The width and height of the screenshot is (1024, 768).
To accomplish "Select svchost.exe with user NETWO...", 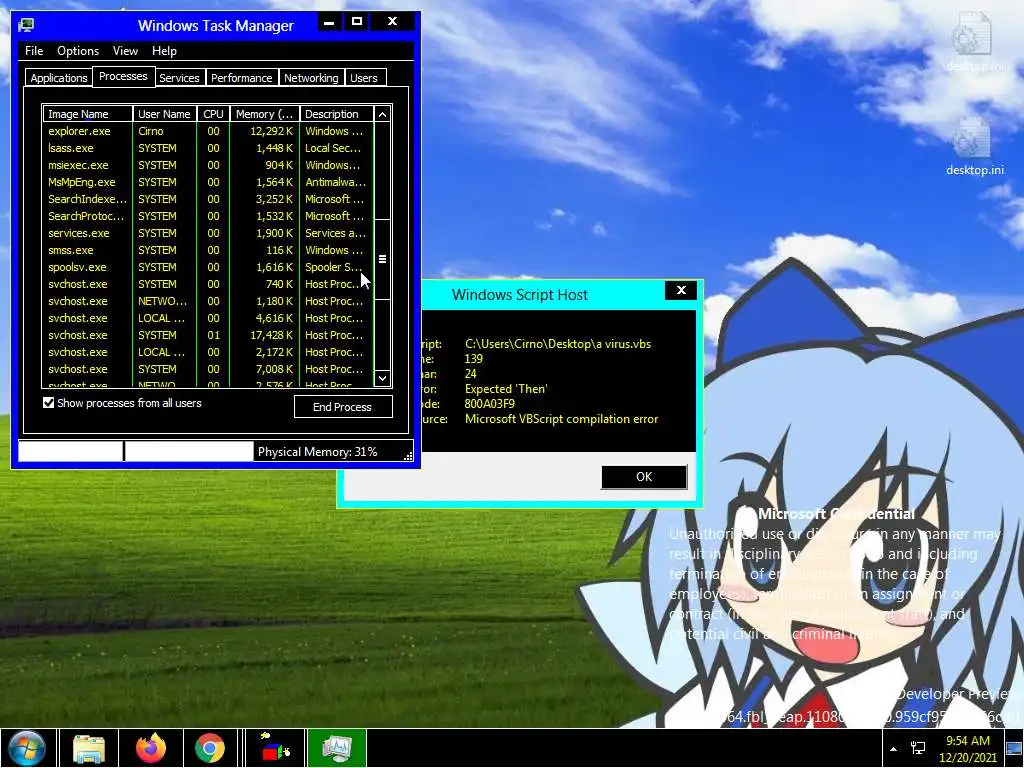I will click(x=208, y=301).
